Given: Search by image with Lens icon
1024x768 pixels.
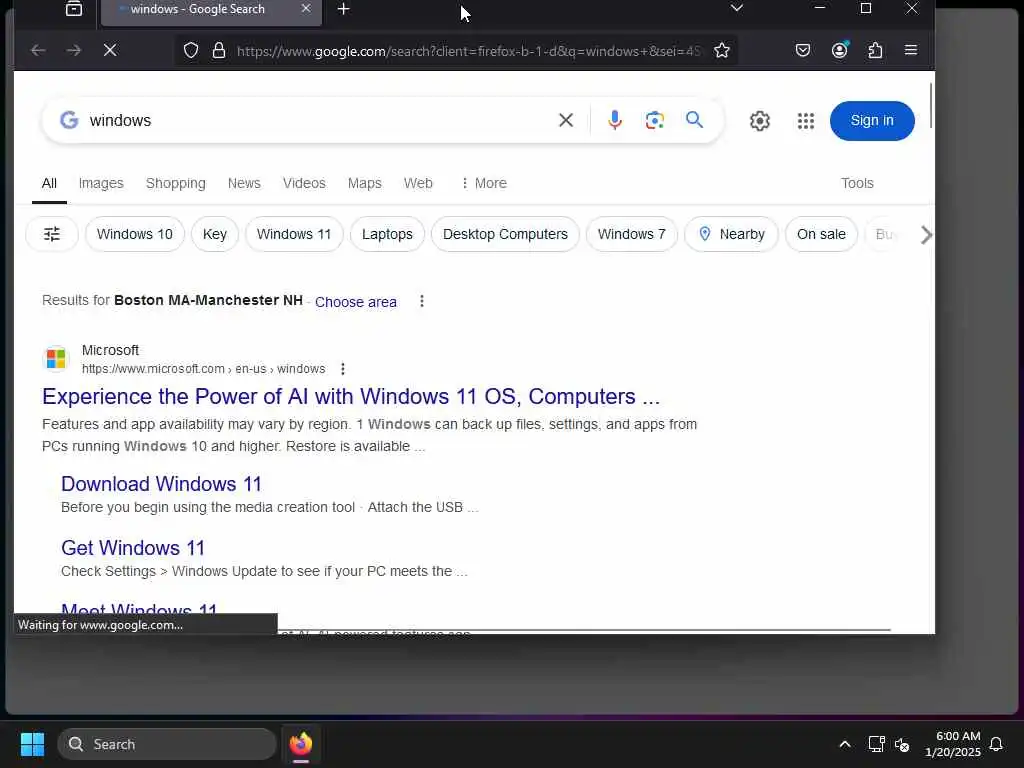Looking at the screenshot, I should [x=654, y=120].
